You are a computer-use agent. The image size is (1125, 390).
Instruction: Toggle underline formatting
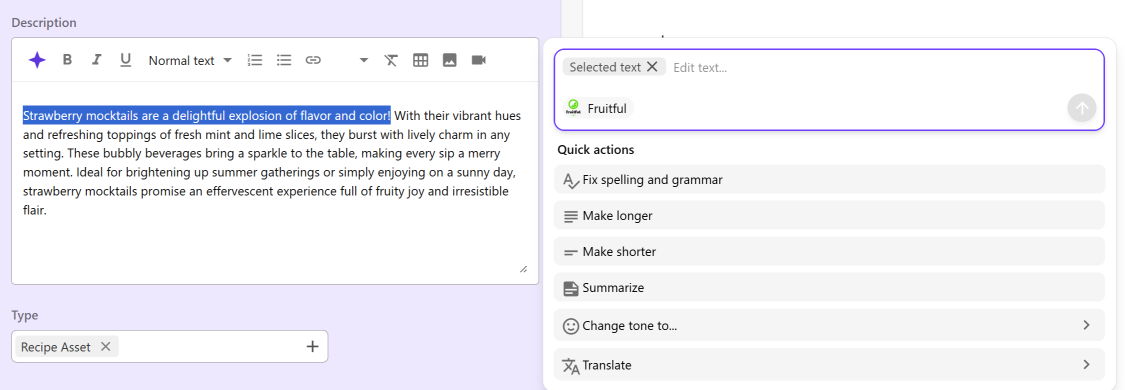tap(126, 60)
